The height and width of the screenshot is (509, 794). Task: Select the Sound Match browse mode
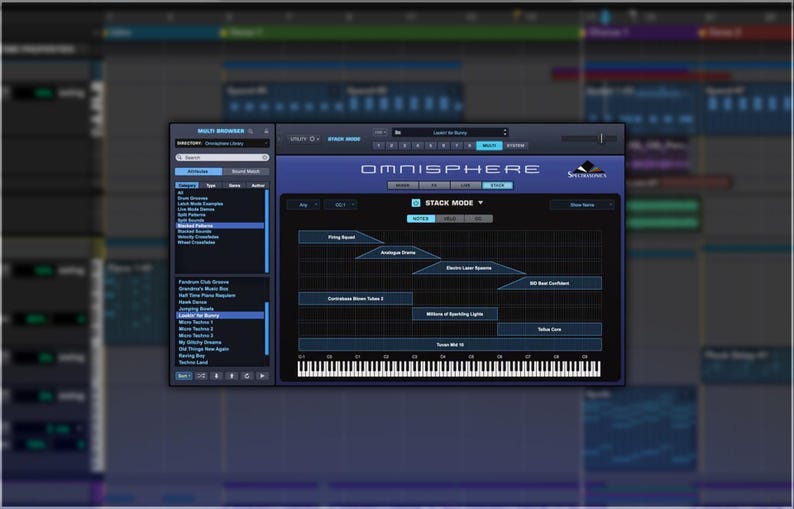point(246,172)
